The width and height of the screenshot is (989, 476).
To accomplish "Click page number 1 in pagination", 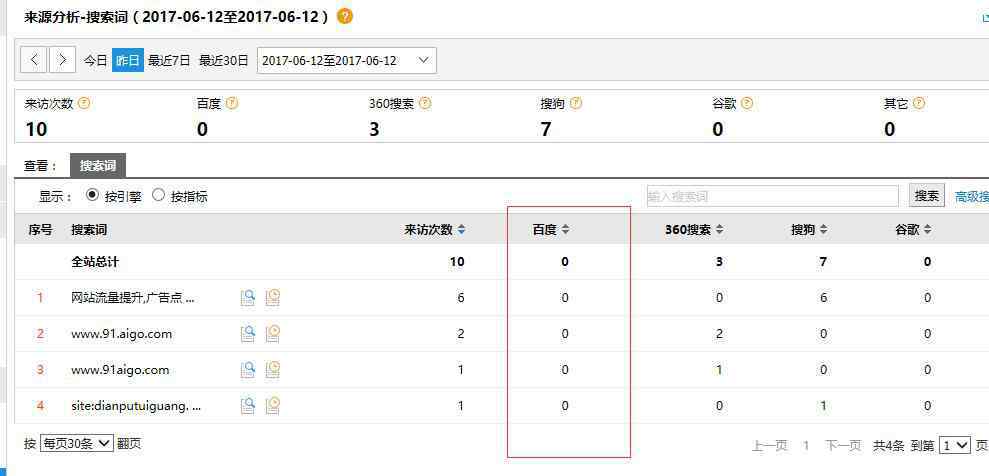I will (805, 446).
